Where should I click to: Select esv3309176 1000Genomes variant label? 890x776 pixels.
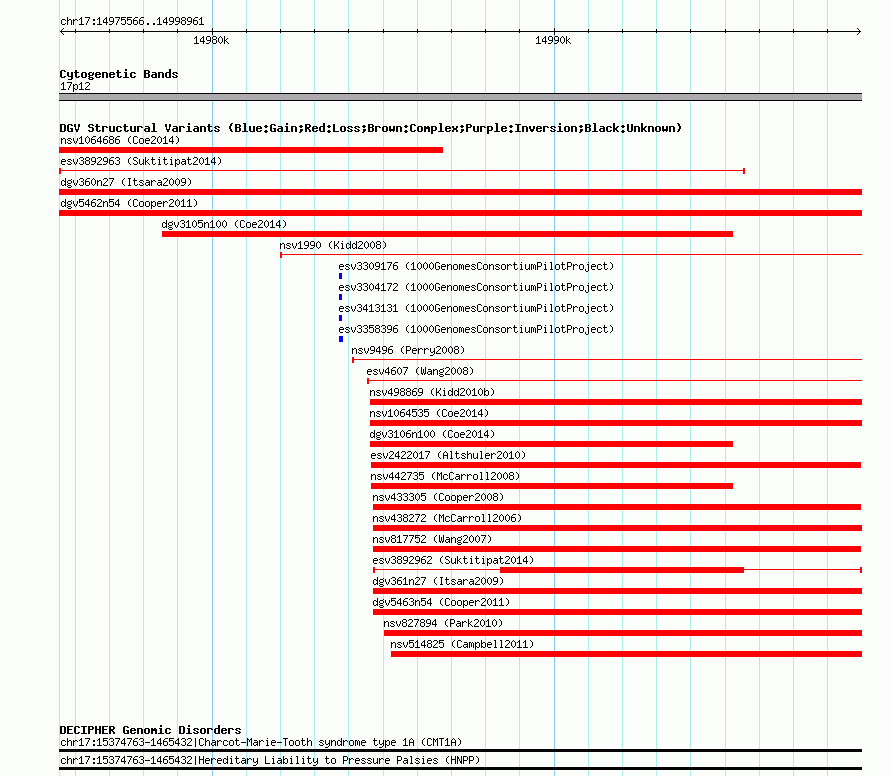(476, 266)
